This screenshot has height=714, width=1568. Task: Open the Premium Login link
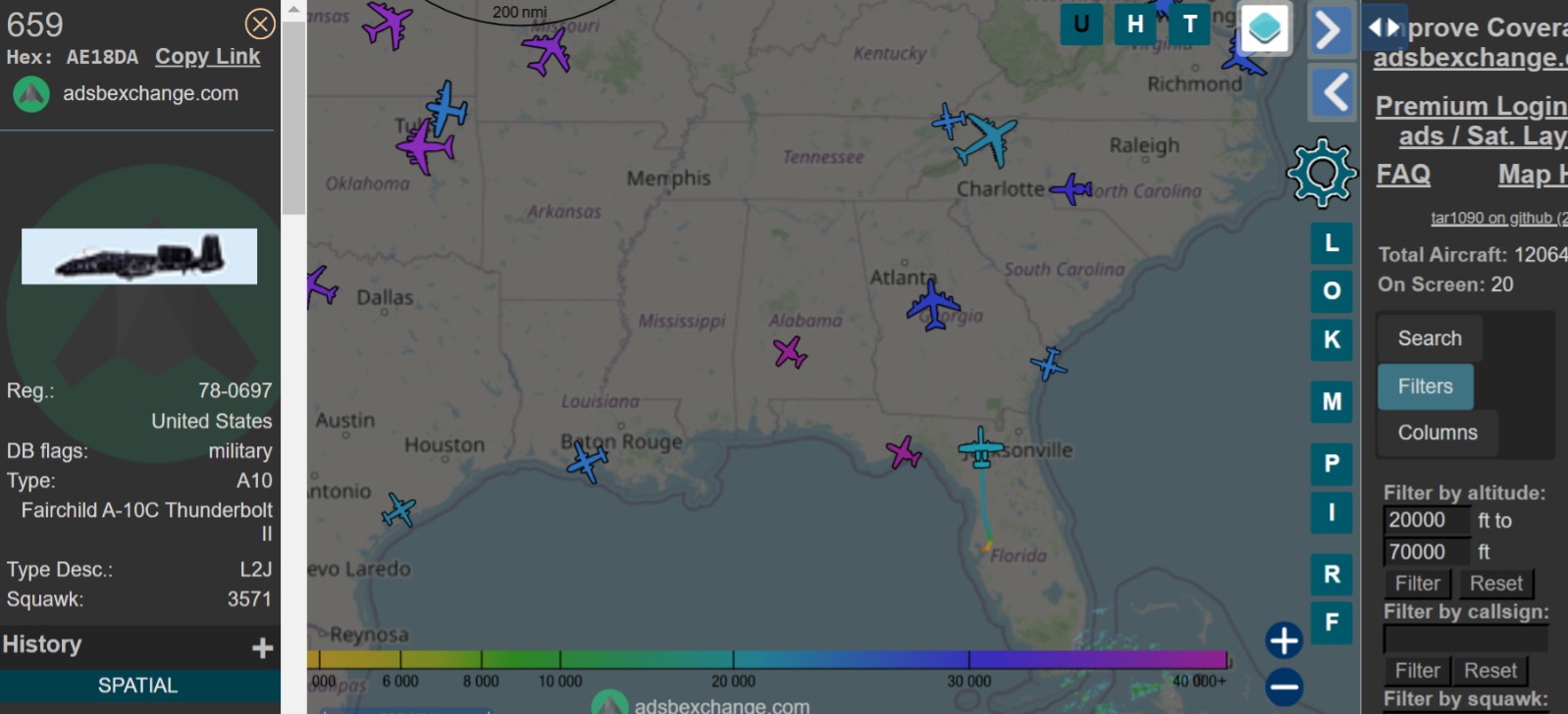tap(1471, 106)
